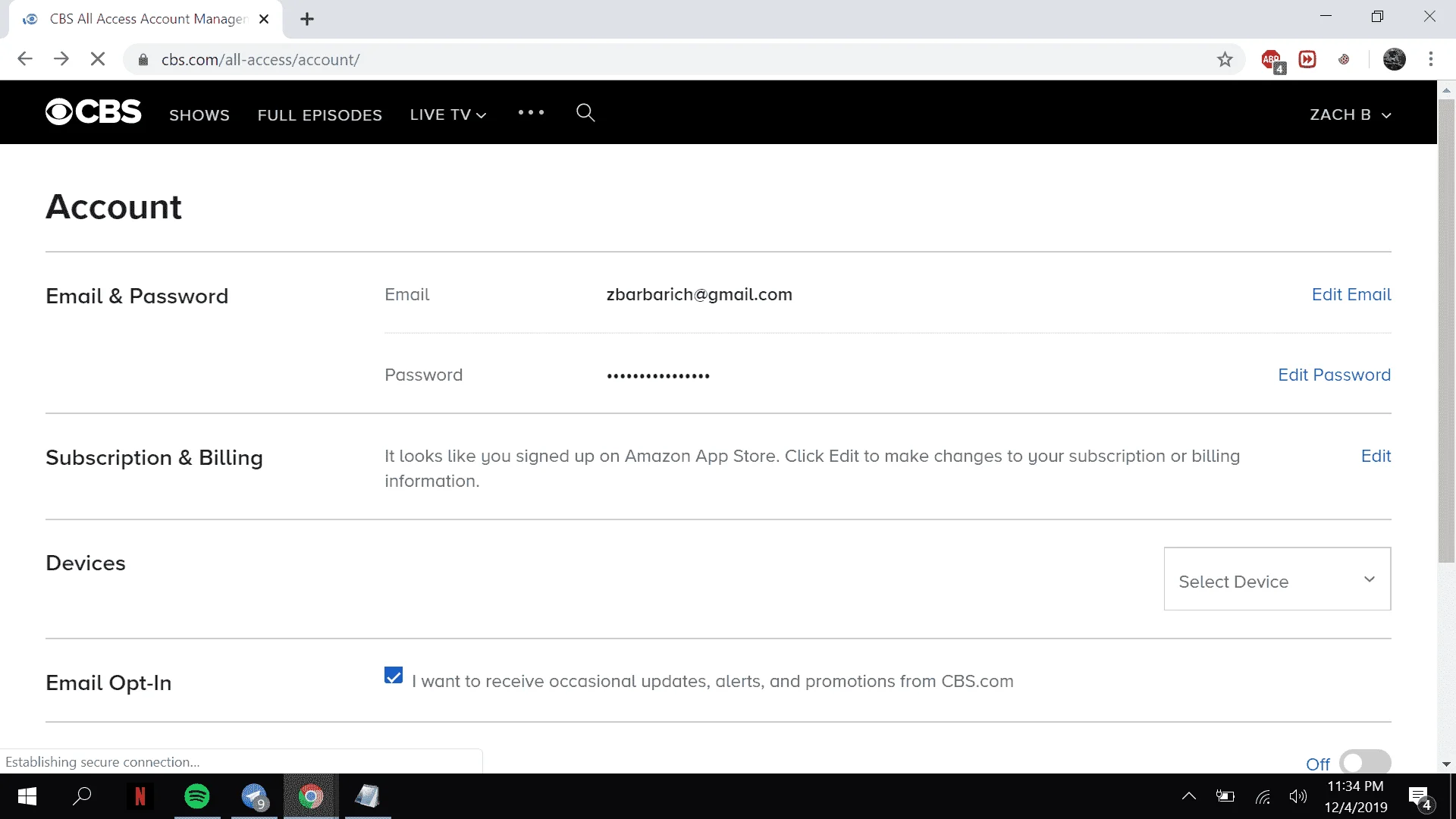Open Spotify from the taskbar

197,796
